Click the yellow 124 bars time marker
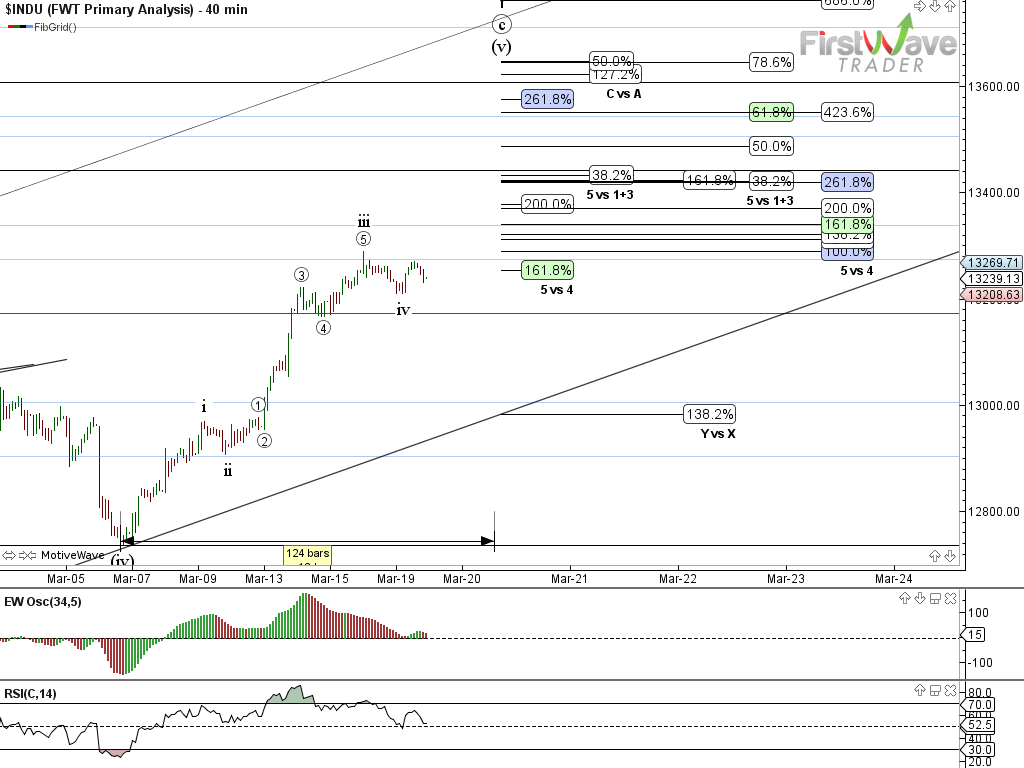Image resolution: width=1024 pixels, height=768 pixels. (x=307, y=553)
